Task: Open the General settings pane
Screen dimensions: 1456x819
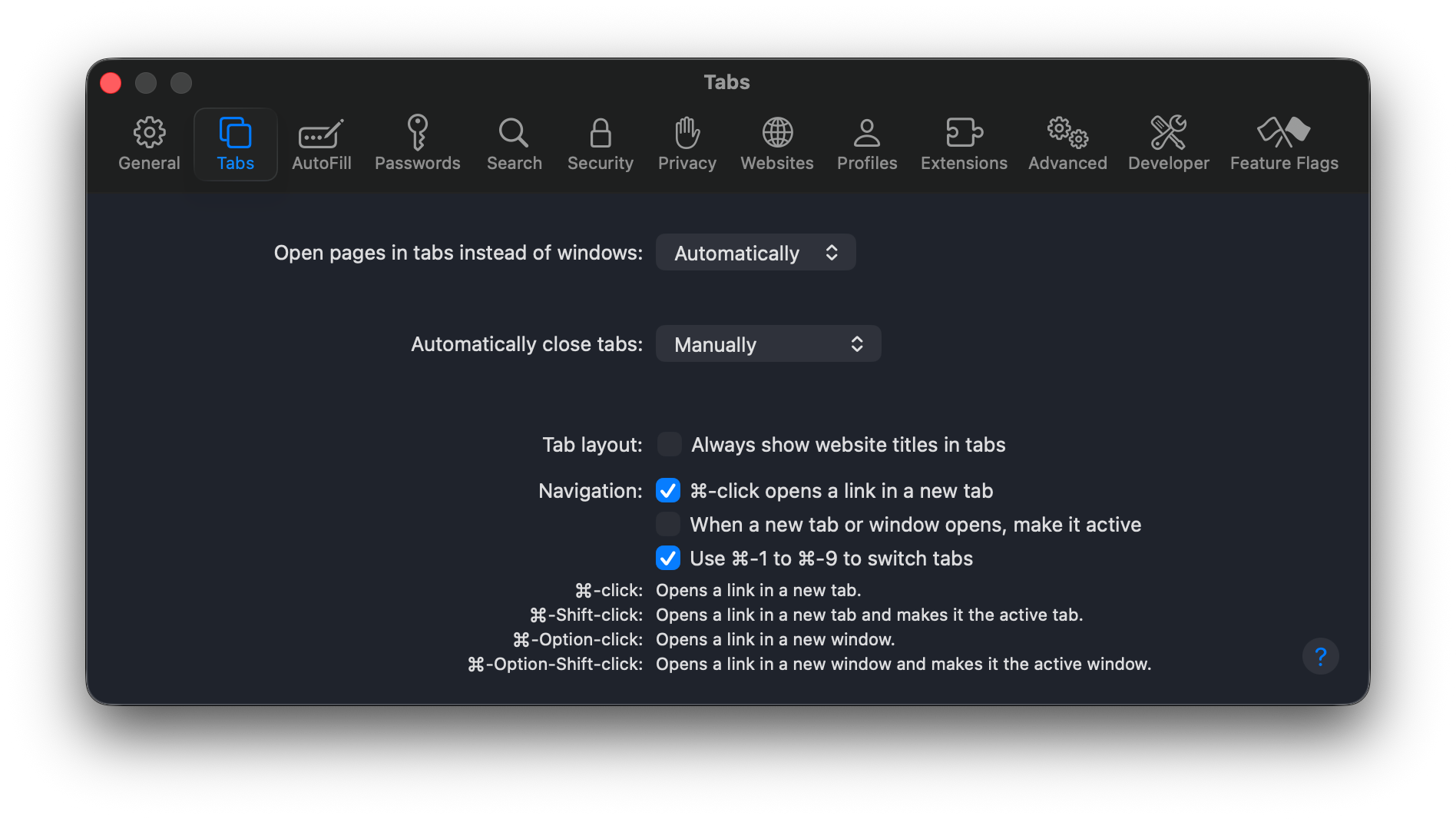Action: (x=149, y=143)
